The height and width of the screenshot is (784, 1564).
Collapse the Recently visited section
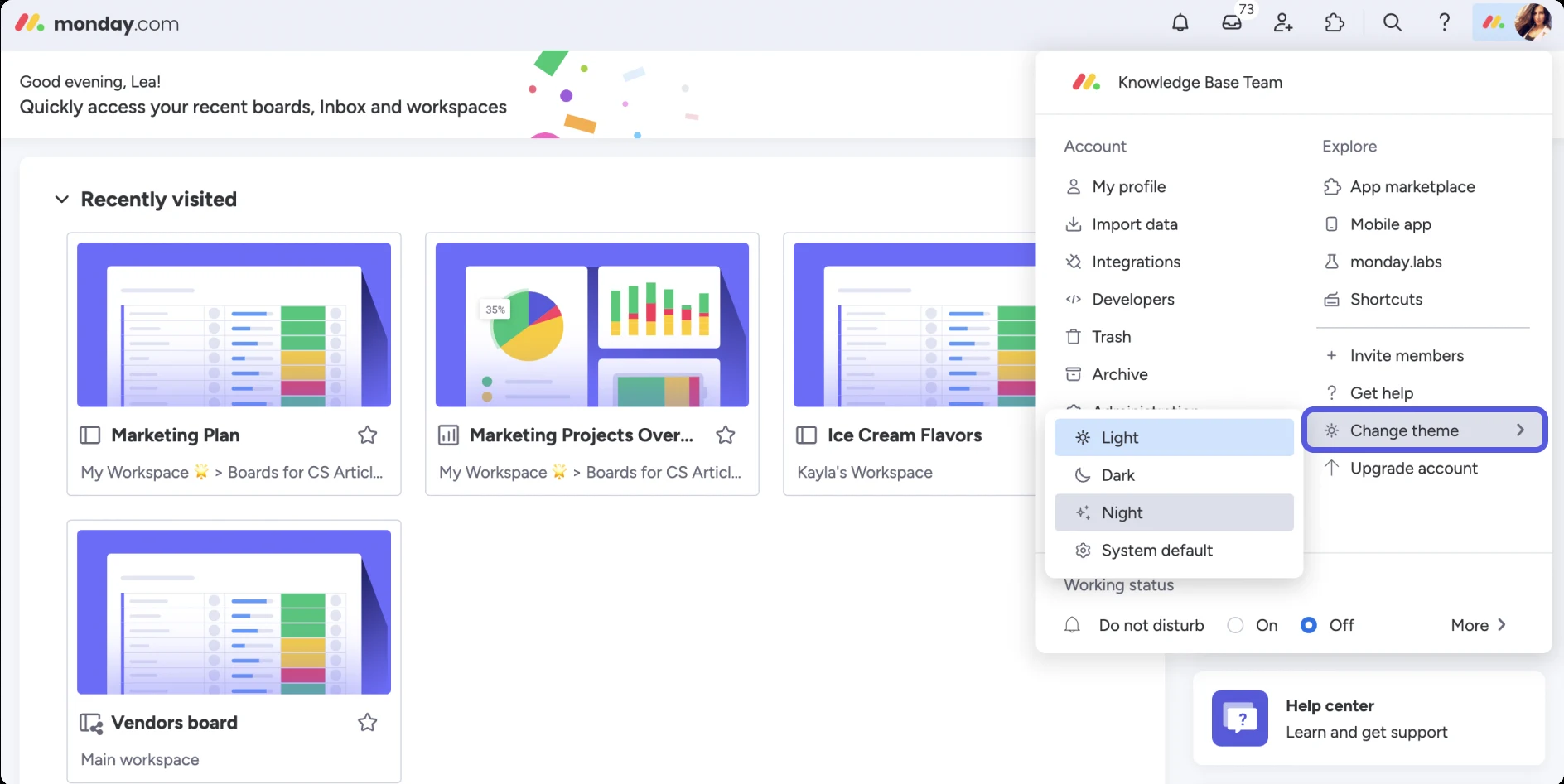tap(61, 200)
